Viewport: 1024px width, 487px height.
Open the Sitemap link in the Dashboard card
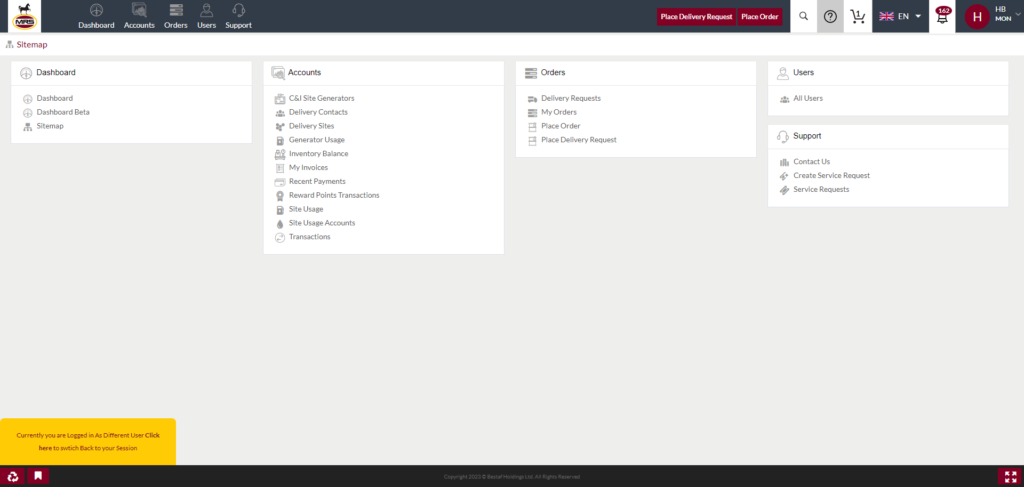click(x=50, y=126)
